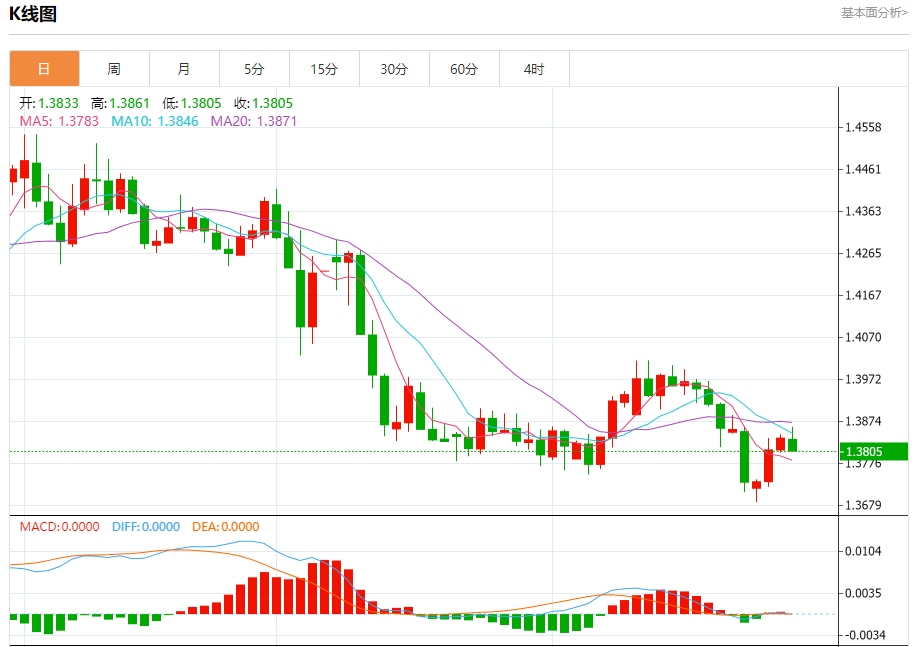
Task: Select the 日 daily chart tab
Action: pos(44,69)
